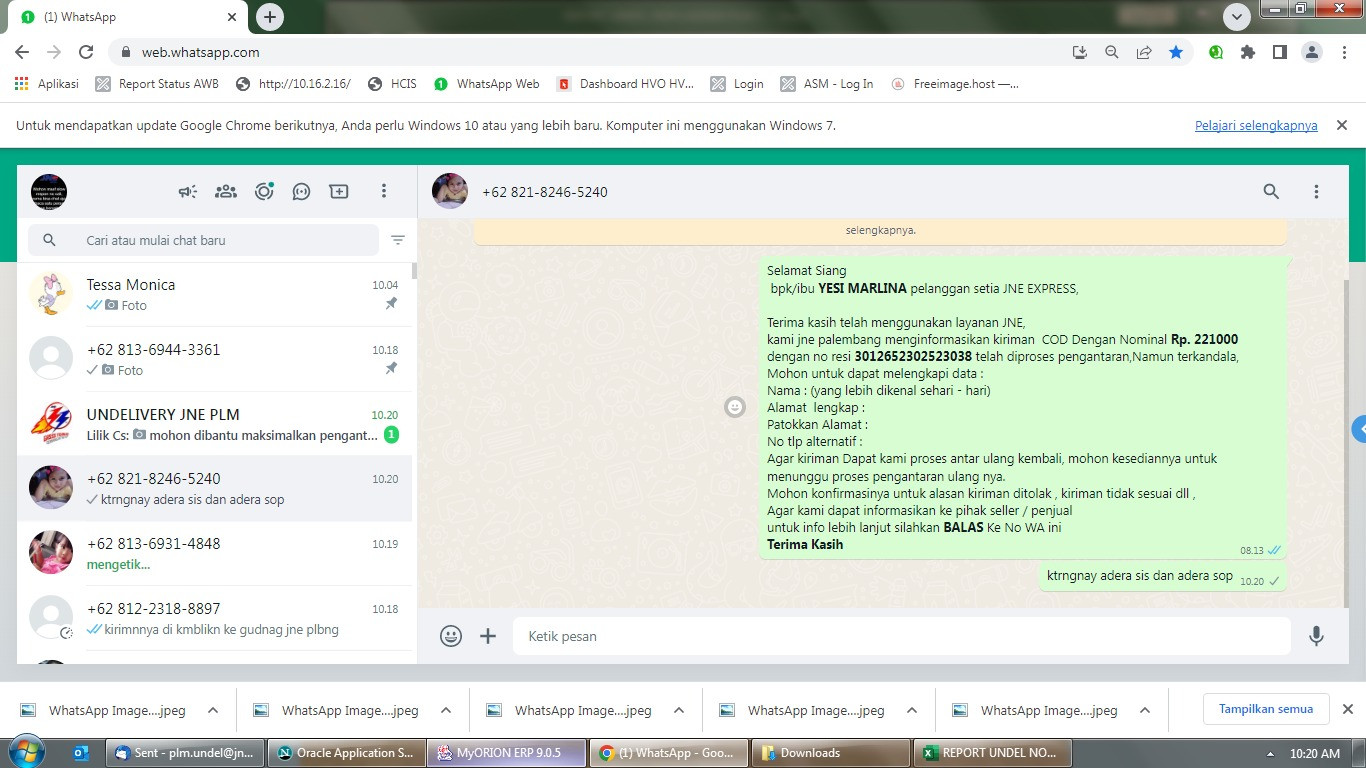Expand last WhatsApp Image download options
This screenshot has width=1366, height=768.
click(1145, 711)
